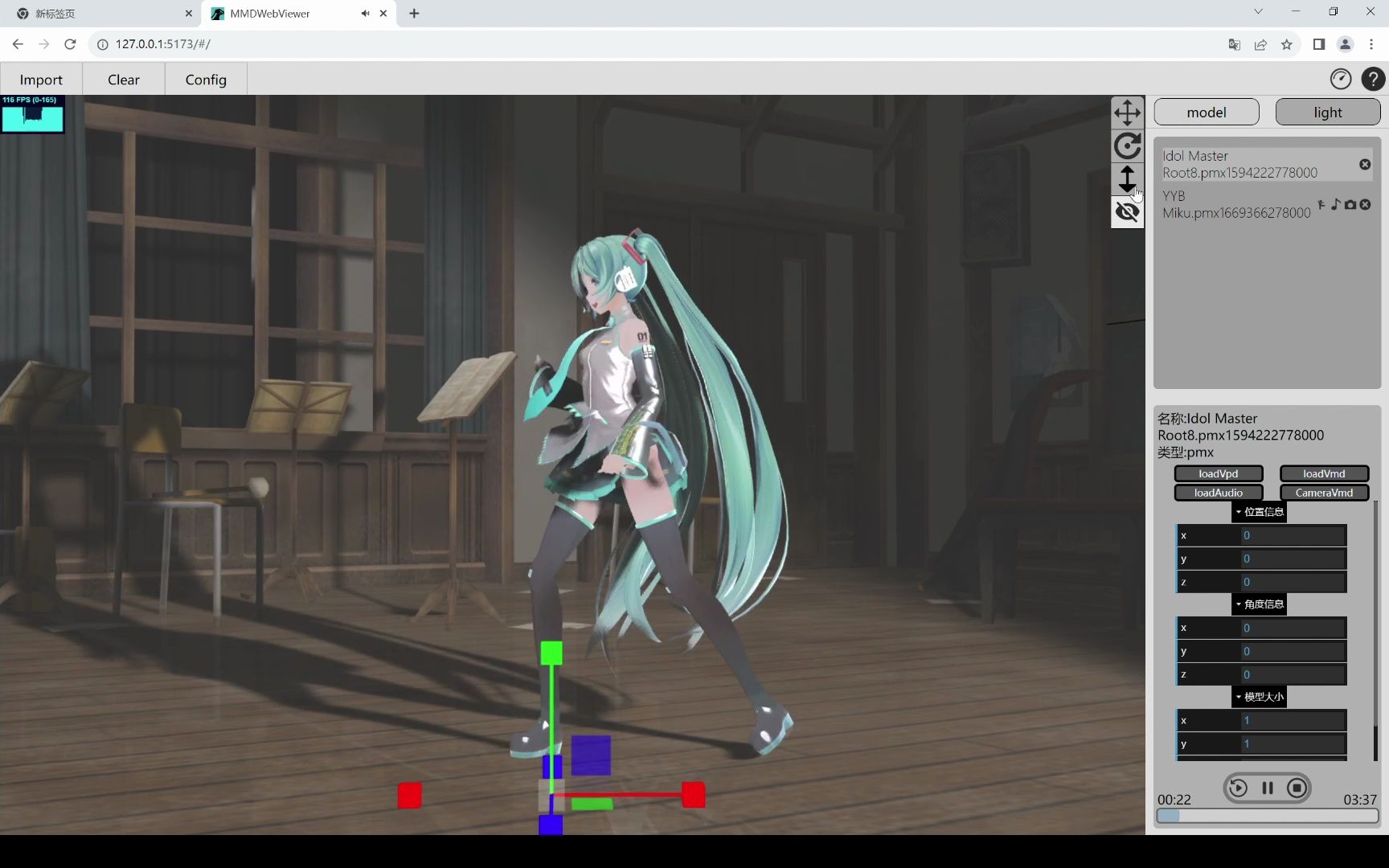Image resolution: width=1389 pixels, height=868 pixels.
Task: Switch to the model tab
Action: pyautogui.click(x=1207, y=113)
